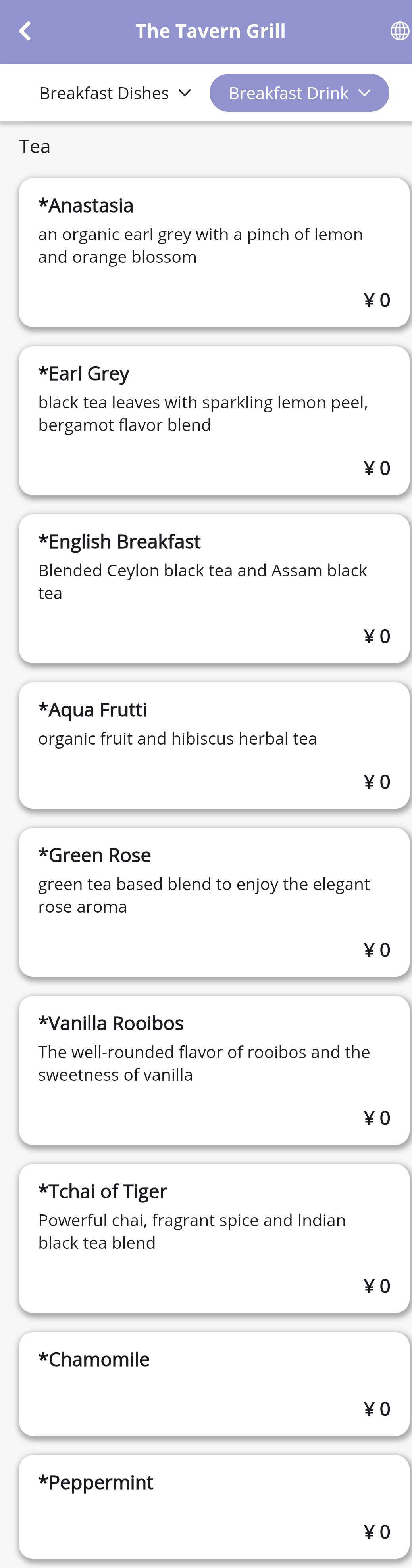The height and width of the screenshot is (1568, 412).
Task: Open the Anastasia tea item
Action: pos(213,252)
